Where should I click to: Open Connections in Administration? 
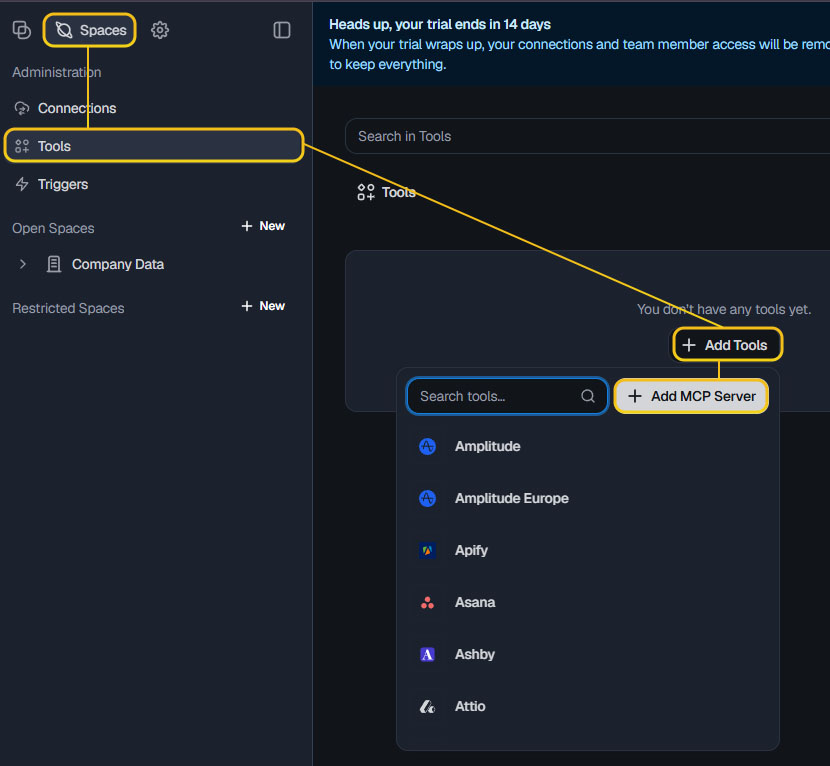click(x=154, y=109)
